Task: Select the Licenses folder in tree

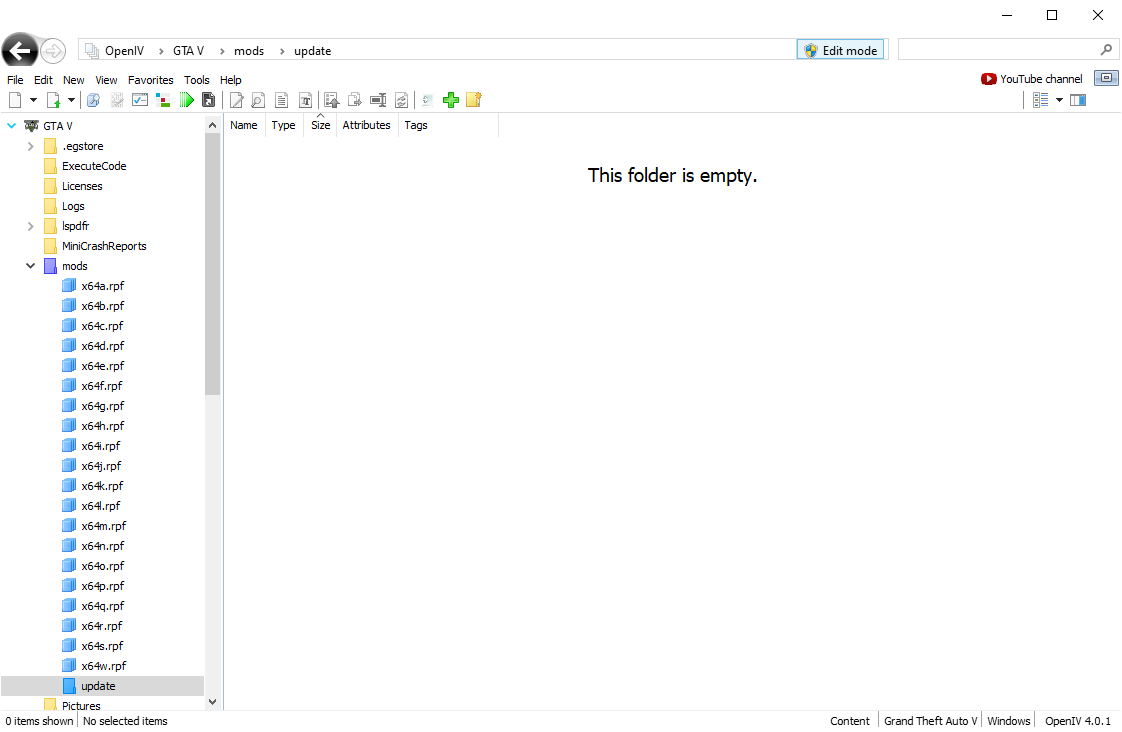Action: pyautogui.click(x=82, y=186)
